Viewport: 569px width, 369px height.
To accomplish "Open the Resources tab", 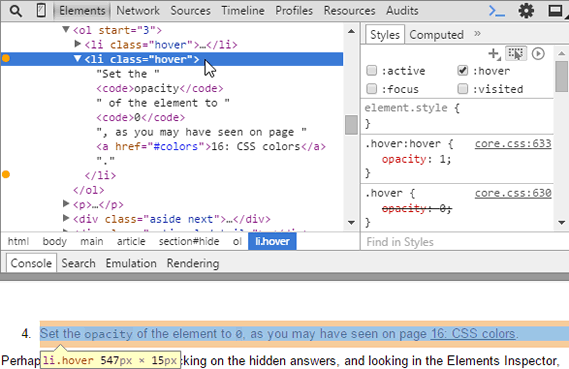I will pos(349,11).
